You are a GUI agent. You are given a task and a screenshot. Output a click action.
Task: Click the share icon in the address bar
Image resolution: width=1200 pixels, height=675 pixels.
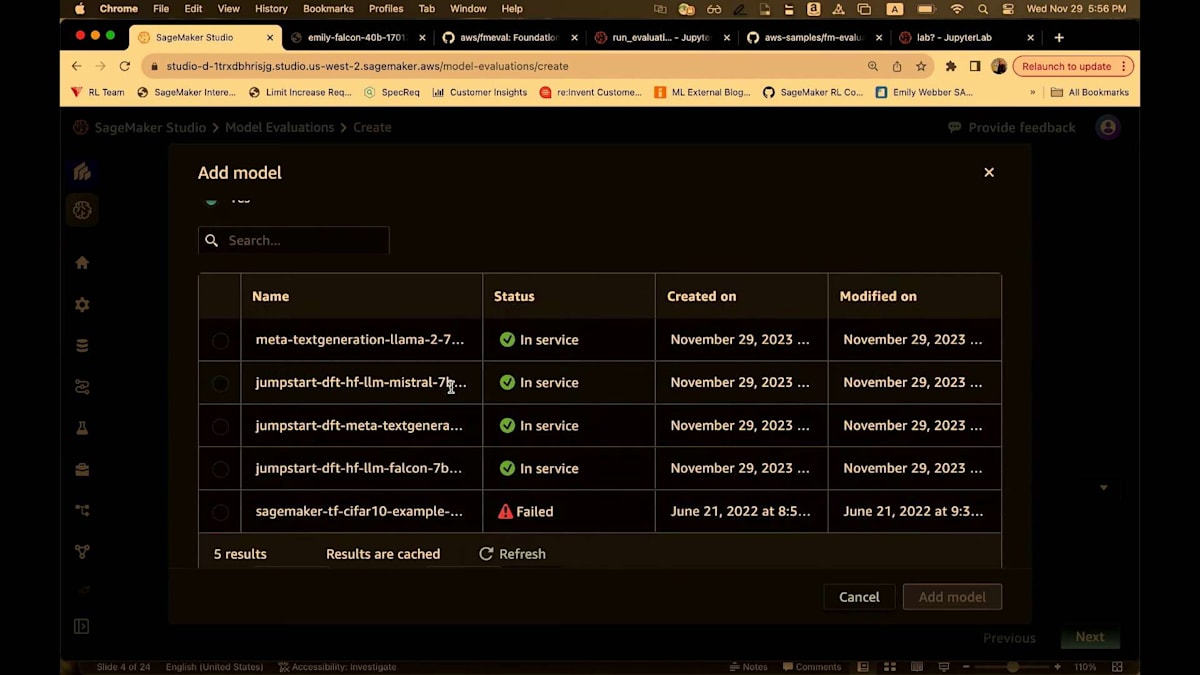pyautogui.click(x=897, y=66)
